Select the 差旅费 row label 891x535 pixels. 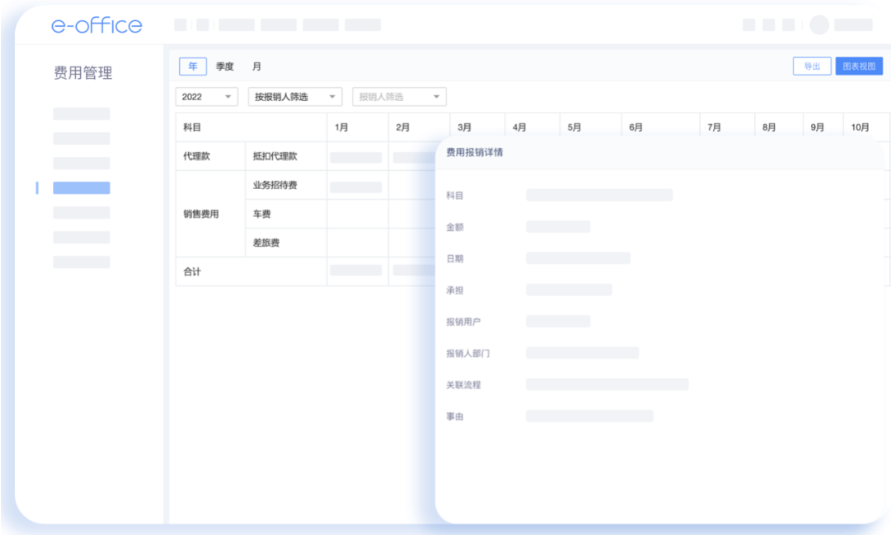pos(266,243)
